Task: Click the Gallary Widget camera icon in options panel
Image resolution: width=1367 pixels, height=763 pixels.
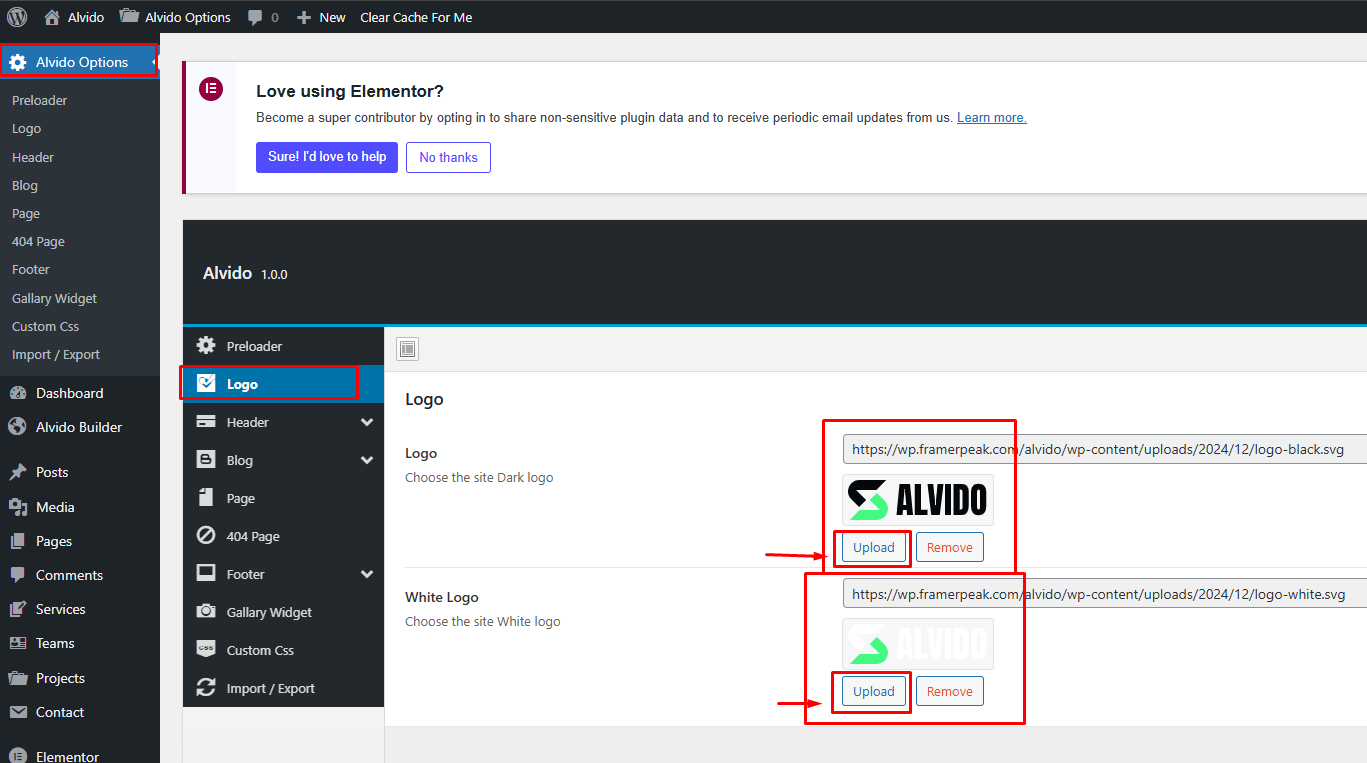Action: tap(206, 612)
